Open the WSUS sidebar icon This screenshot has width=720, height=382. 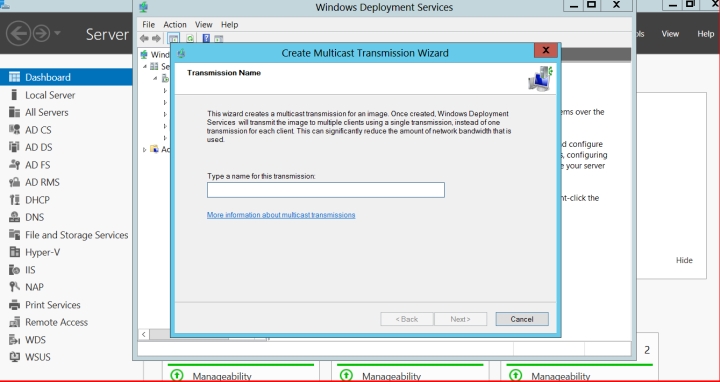[x=15, y=357]
